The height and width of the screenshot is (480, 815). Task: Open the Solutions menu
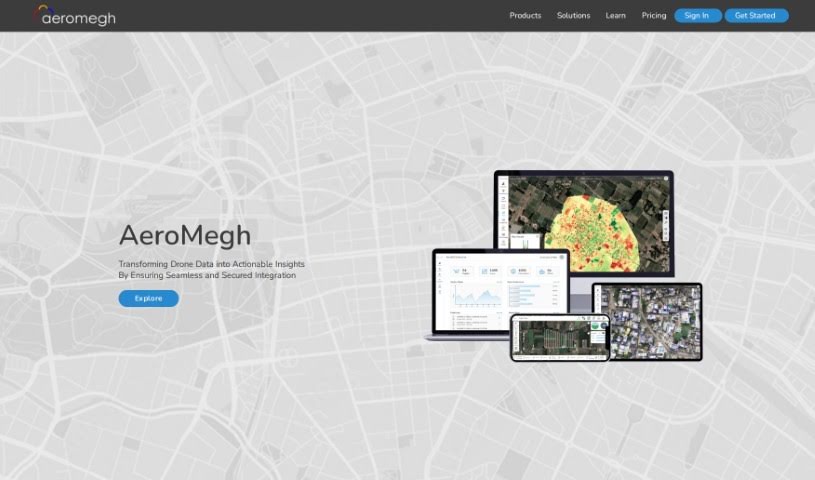573,16
